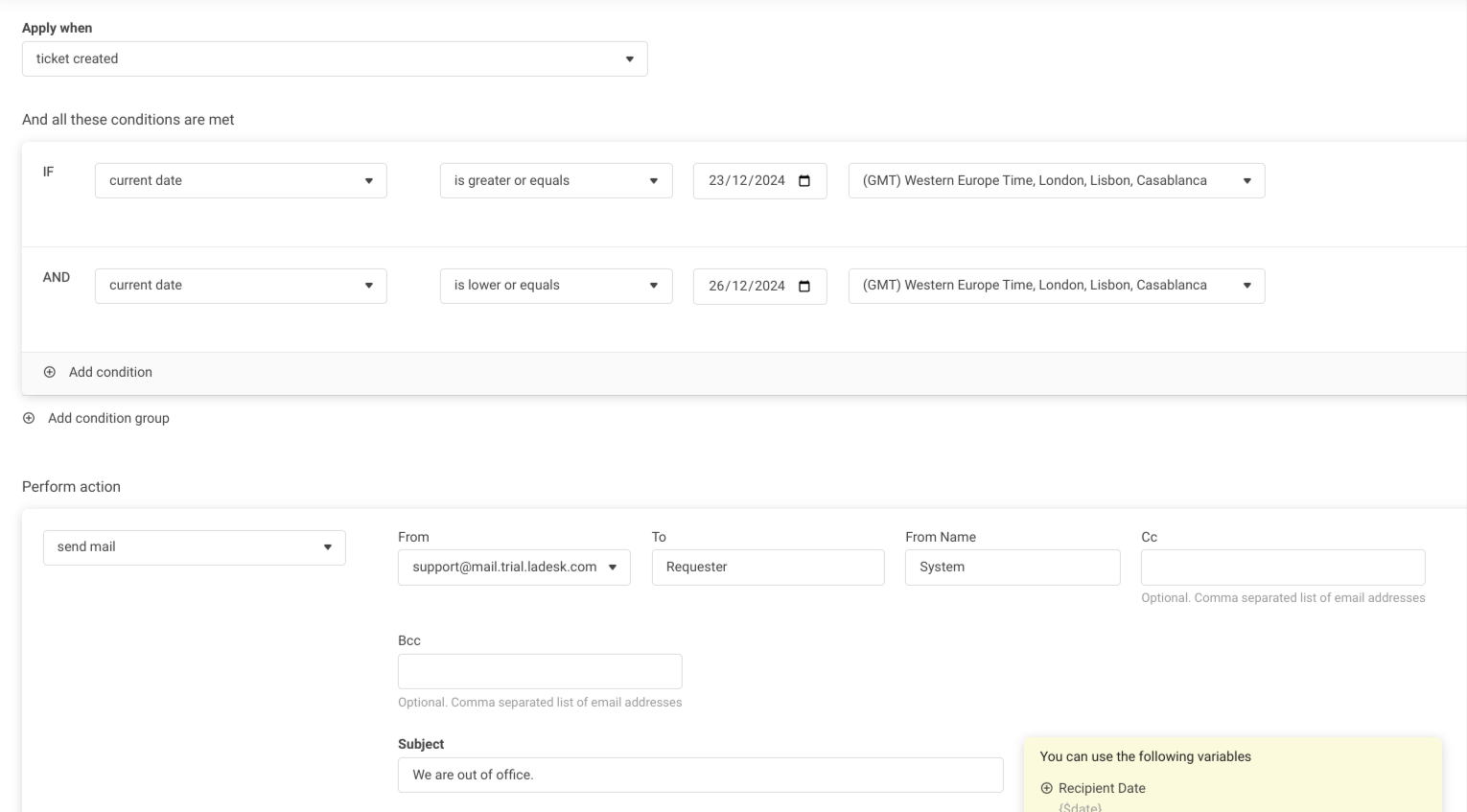This screenshot has width=1467, height=812.
Task: Open 'is greater or equals' operator dropdown
Action: pos(556,180)
